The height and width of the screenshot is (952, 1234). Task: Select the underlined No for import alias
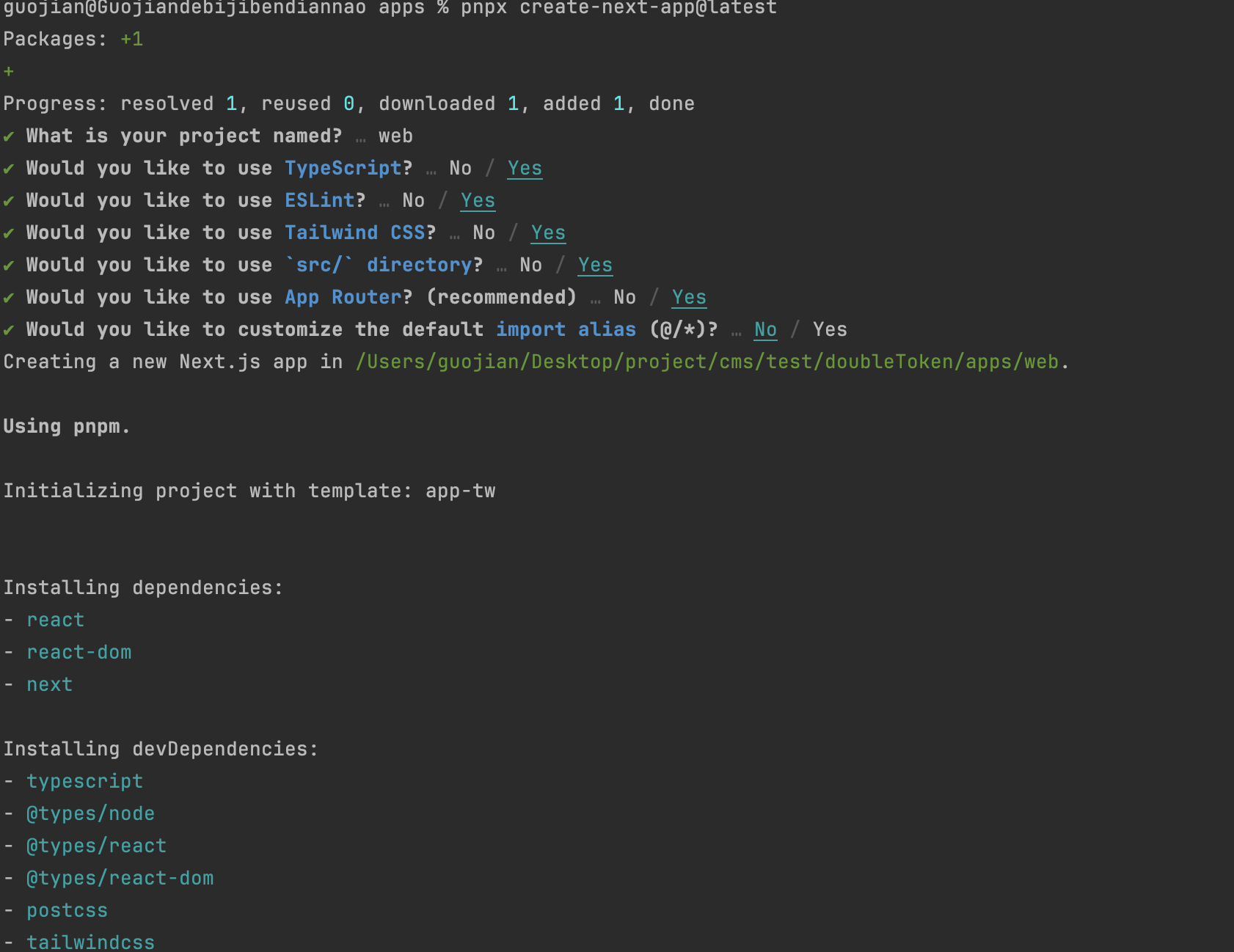(765, 330)
